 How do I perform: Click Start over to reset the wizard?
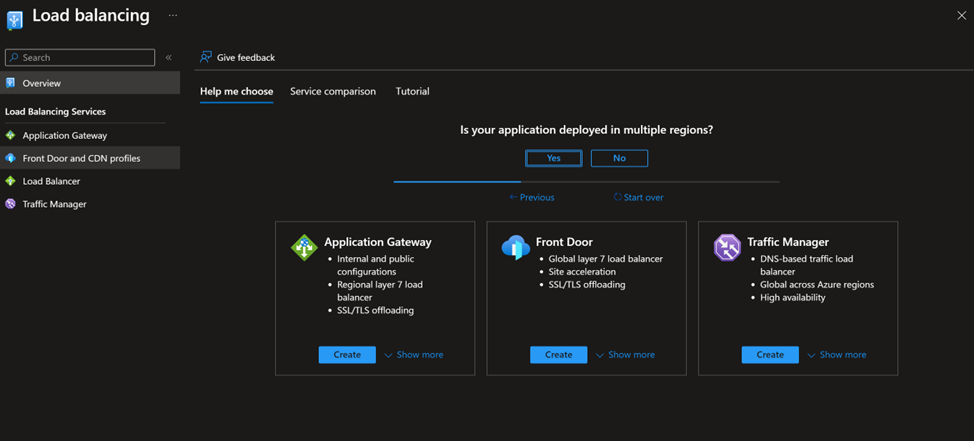click(639, 198)
